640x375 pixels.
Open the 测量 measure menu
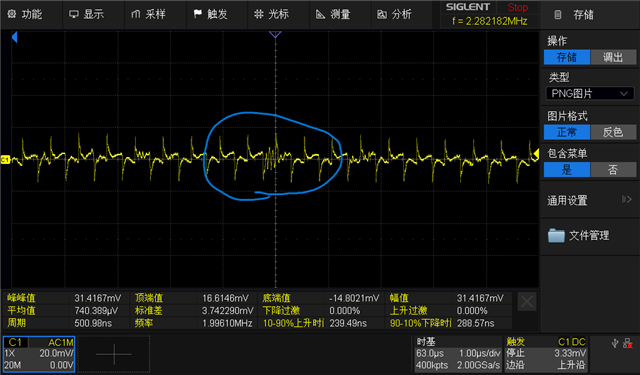coord(333,14)
